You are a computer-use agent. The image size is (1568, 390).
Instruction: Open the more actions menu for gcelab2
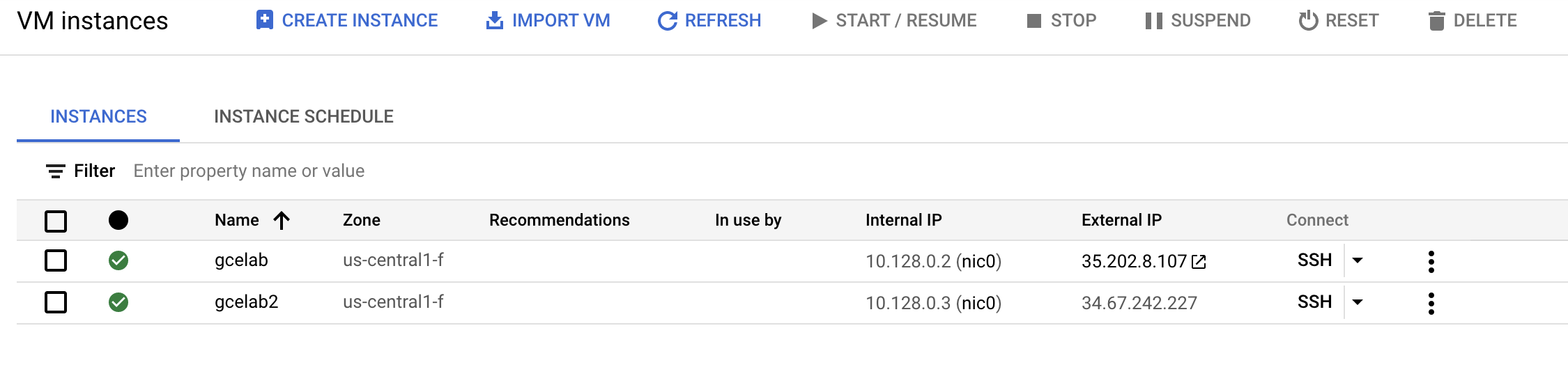(x=1431, y=303)
